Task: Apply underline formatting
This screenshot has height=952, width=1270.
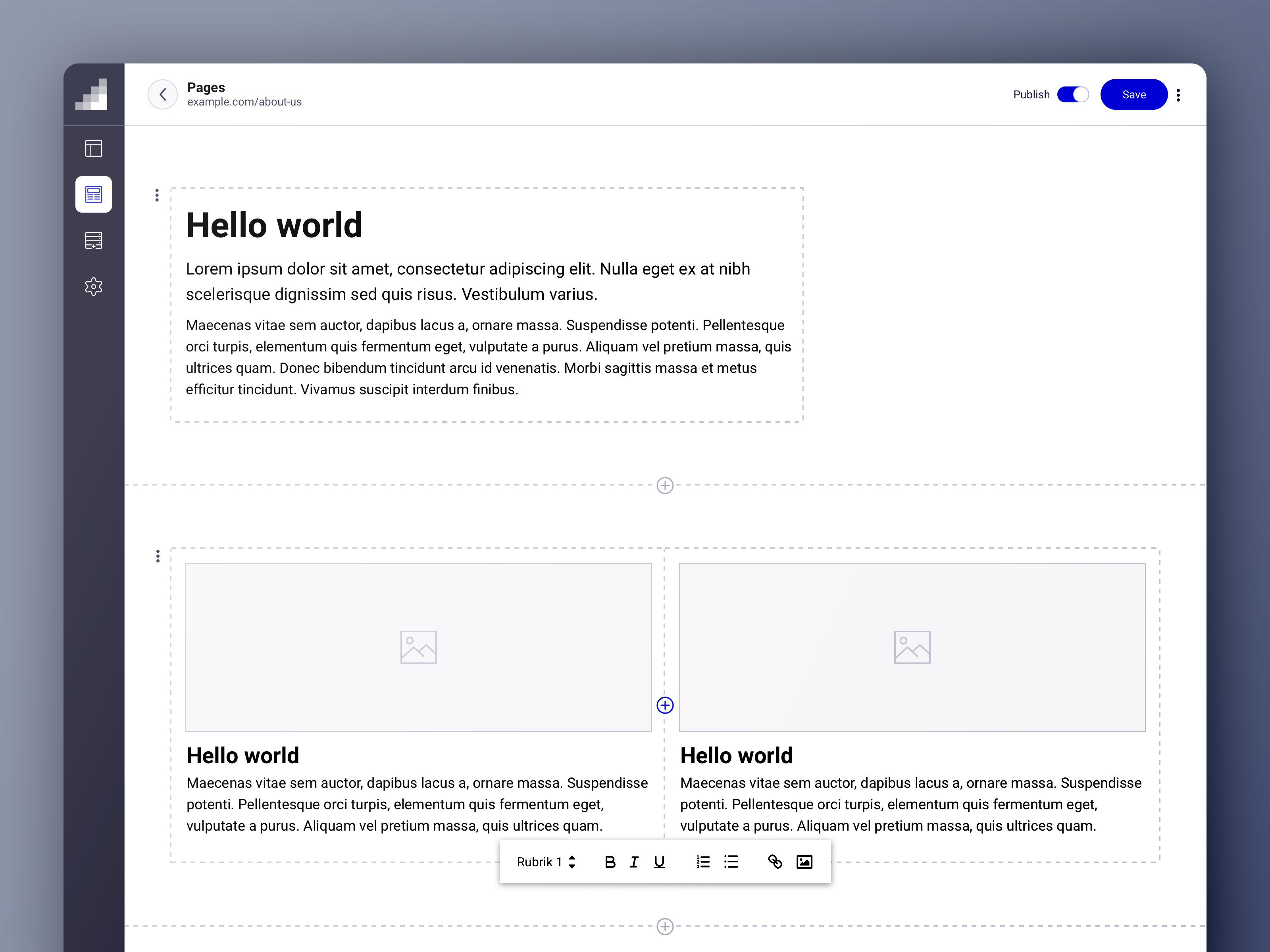Action: coord(658,861)
